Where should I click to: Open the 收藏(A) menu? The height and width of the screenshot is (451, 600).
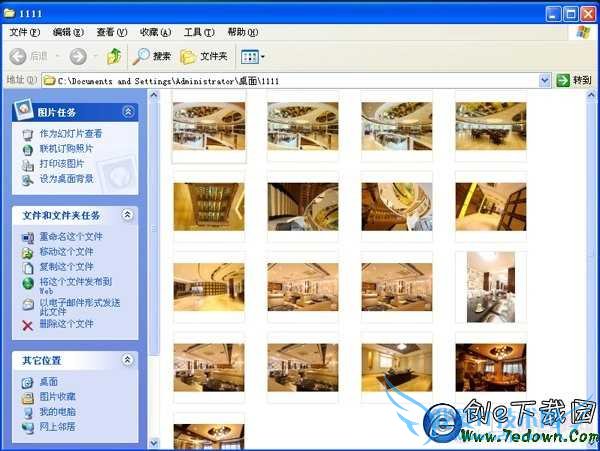155,32
